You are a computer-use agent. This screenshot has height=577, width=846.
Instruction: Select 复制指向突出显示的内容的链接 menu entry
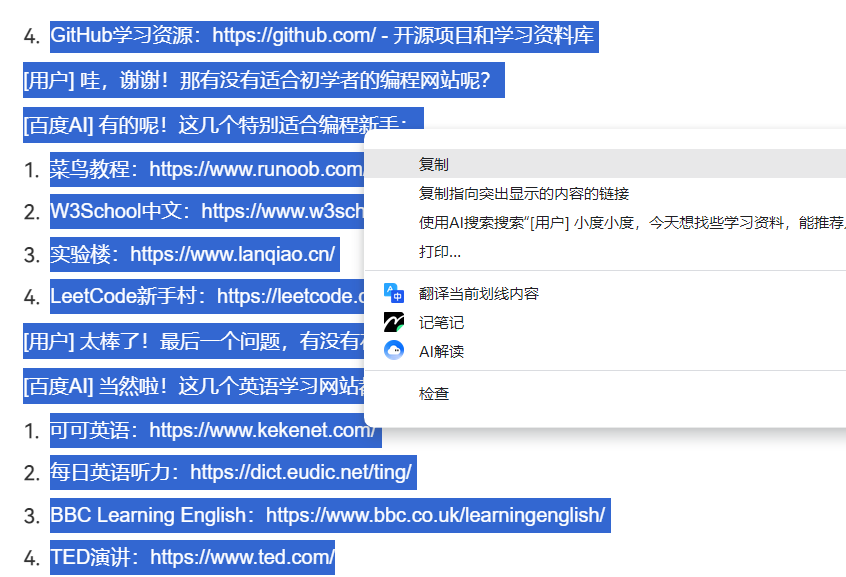point(605,193)
